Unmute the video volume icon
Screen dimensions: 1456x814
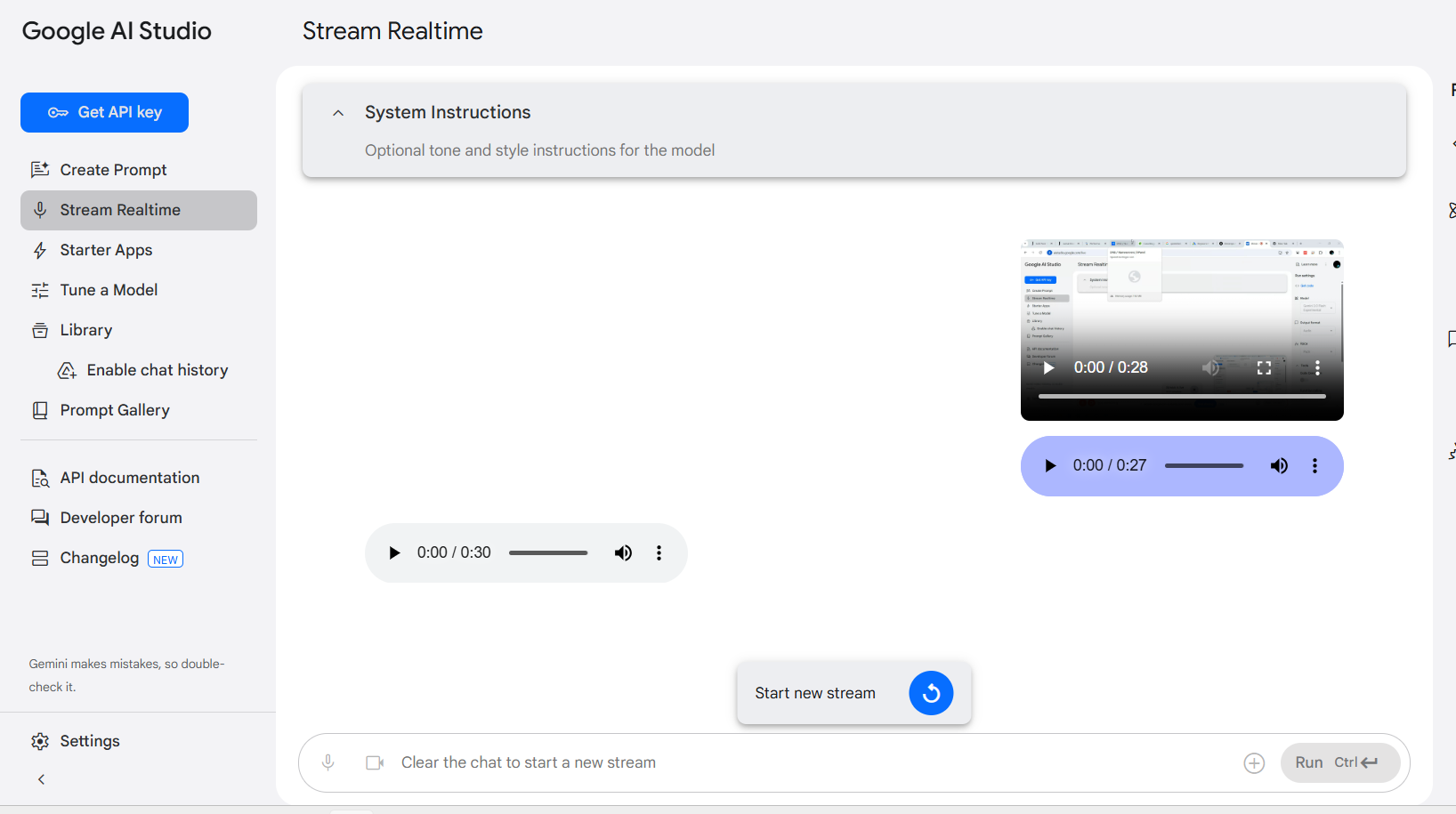point(1210,367)
